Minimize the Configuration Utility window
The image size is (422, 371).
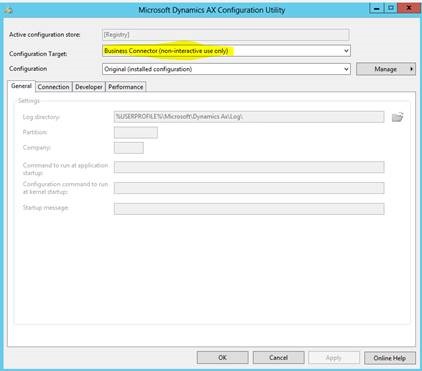[377, 8]
